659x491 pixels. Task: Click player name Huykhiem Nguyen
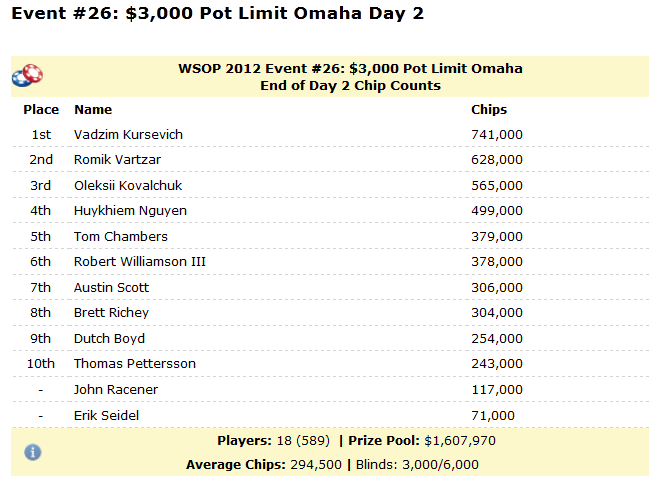[x=130, y=211]
